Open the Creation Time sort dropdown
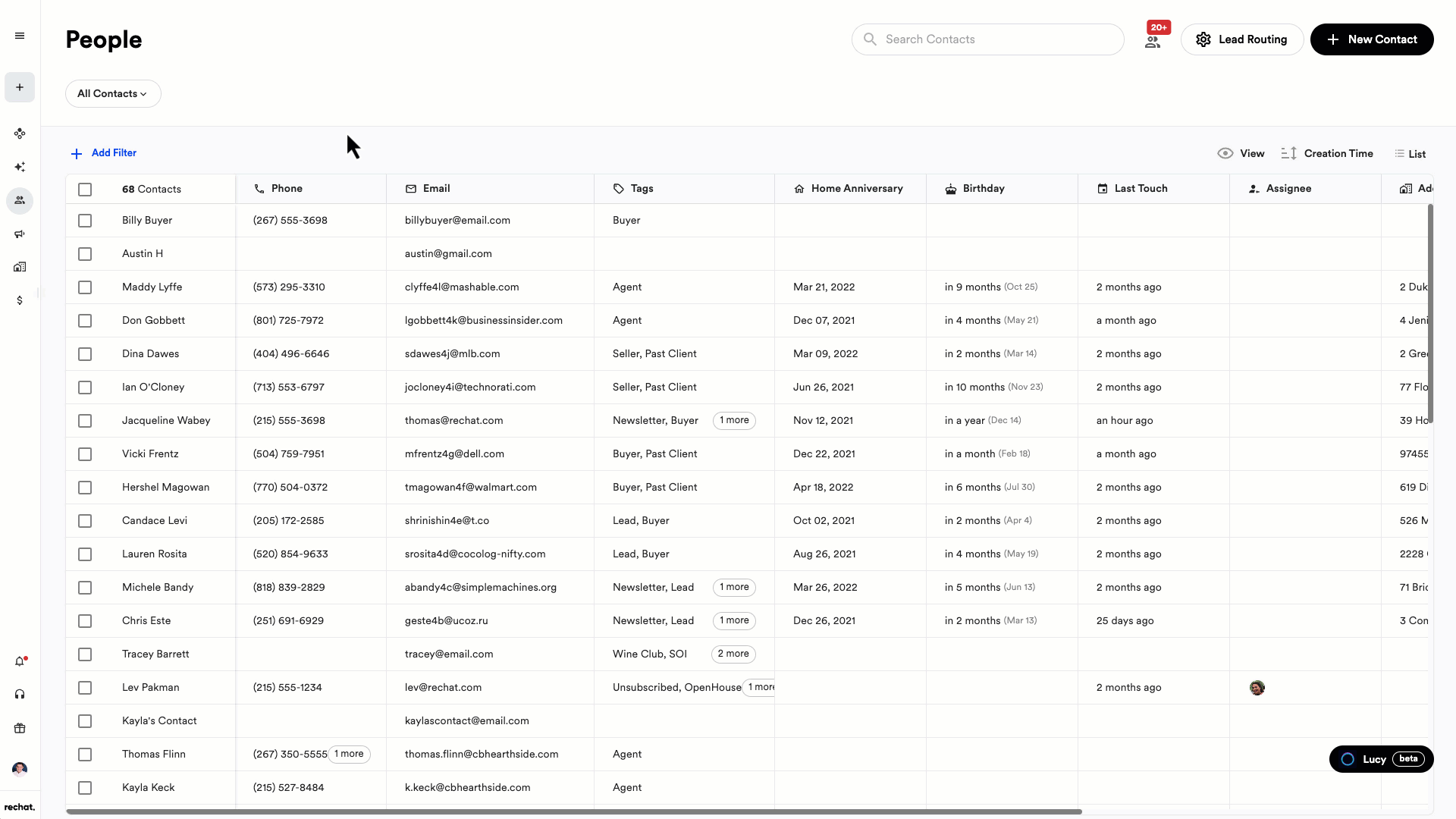Screen dimensions: 1456x819 tap(1328, 153)
